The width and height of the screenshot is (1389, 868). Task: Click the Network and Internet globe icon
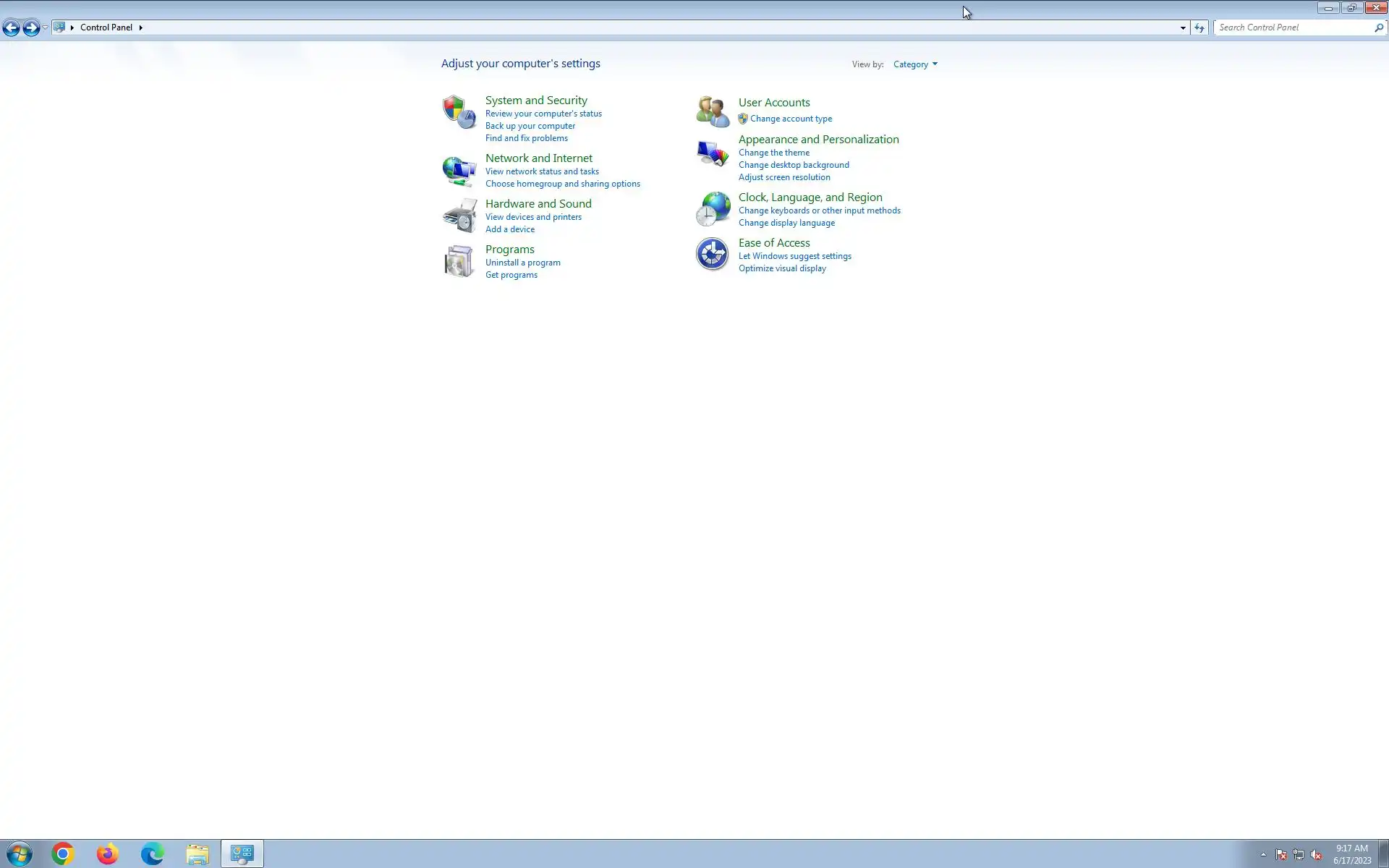click(459, 171)
